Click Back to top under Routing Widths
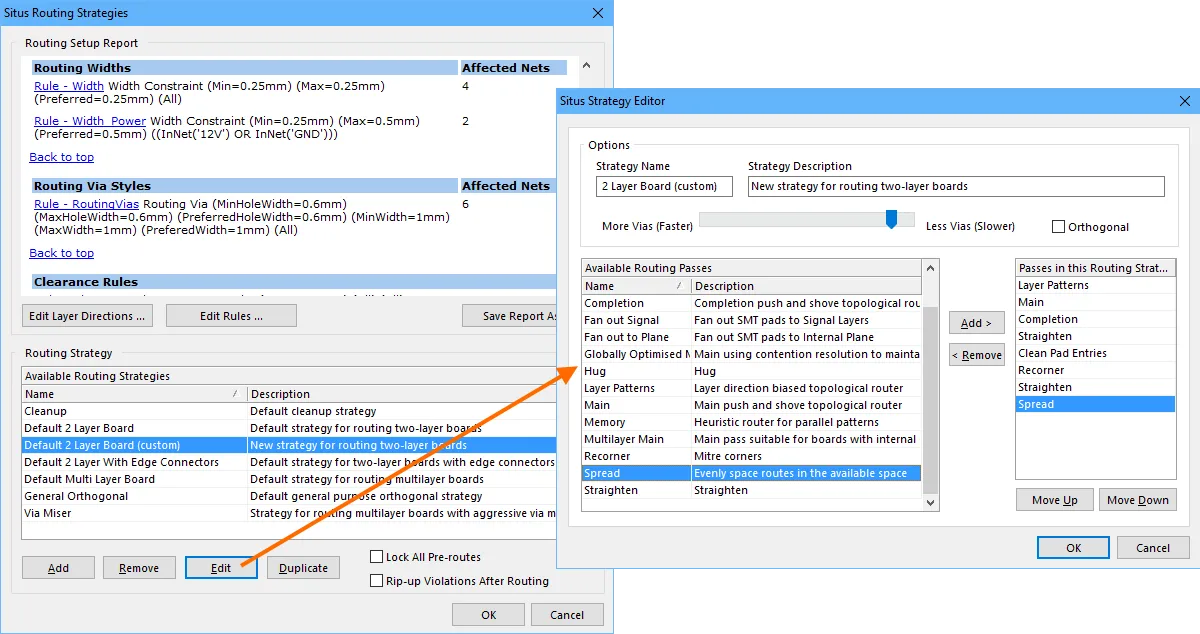This screenshot has width=1200, height=634. (62, 157)
